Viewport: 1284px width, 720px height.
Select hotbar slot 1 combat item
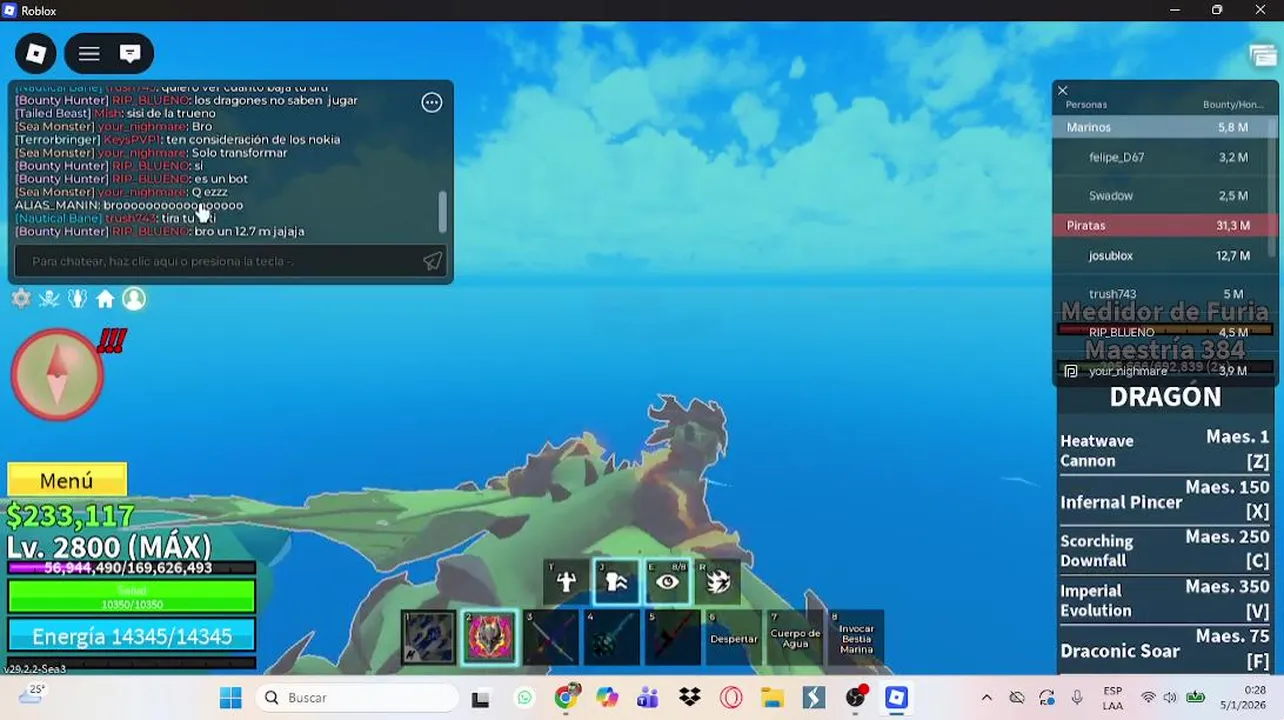click(x=429, y=637)
